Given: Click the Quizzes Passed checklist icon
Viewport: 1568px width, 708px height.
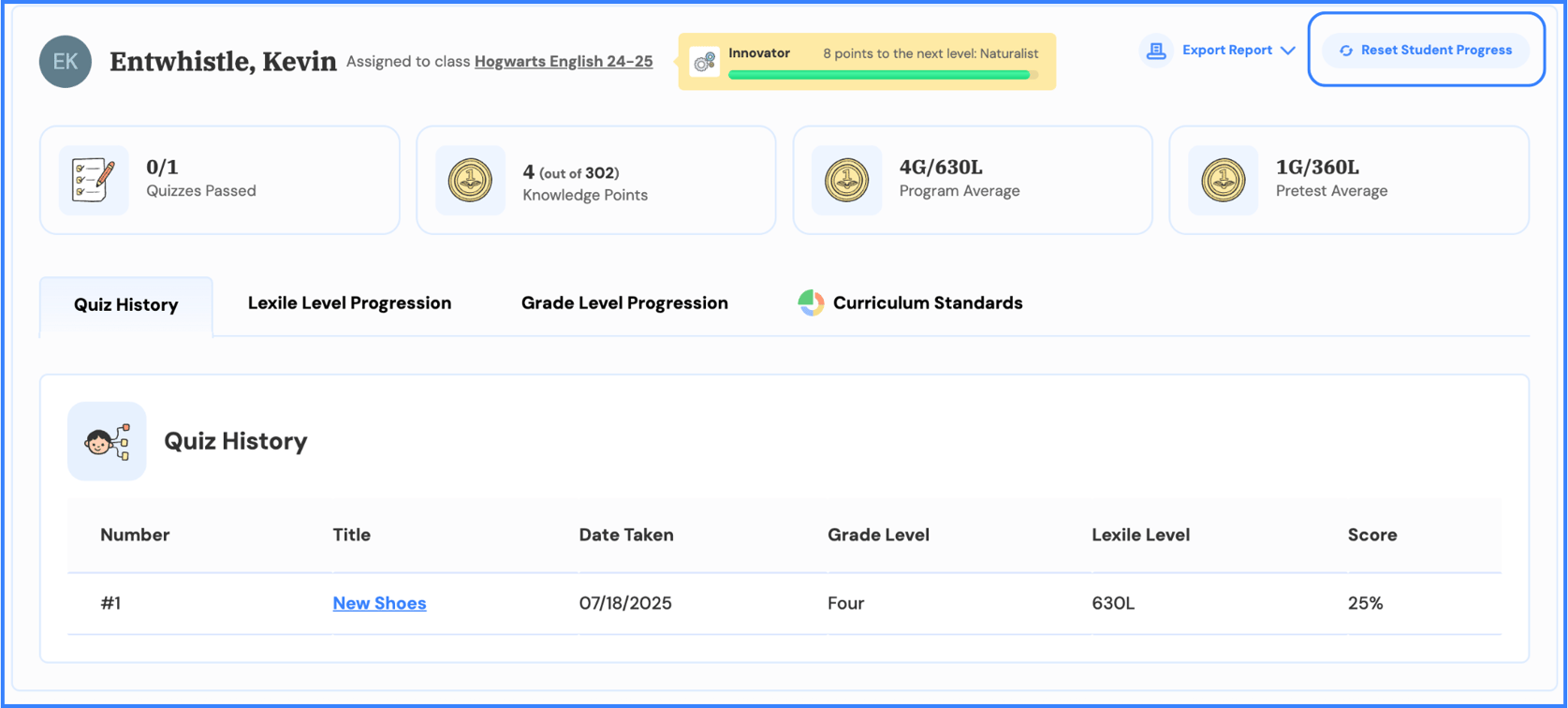Looking at the screenshot, I should point(94,180).
